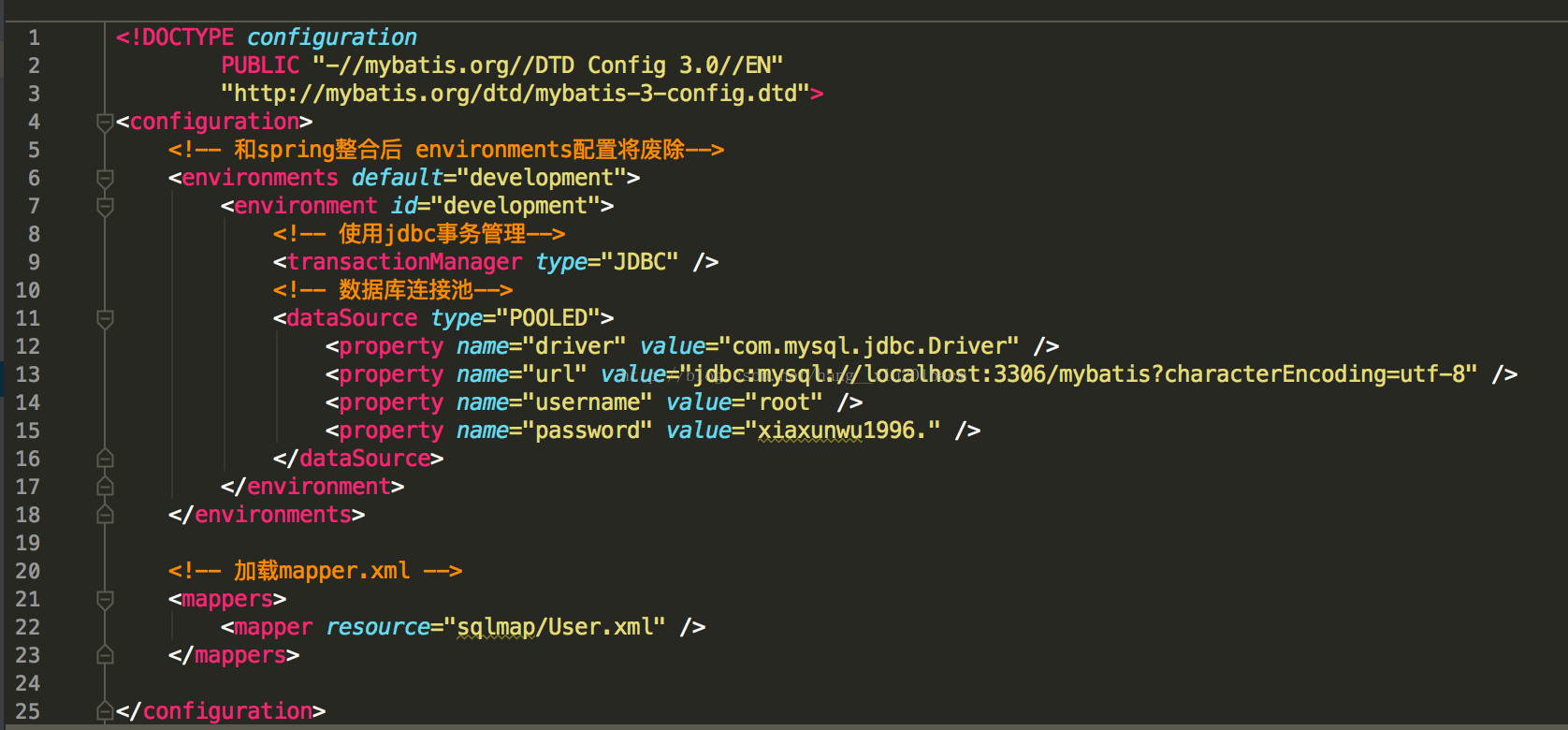Collapse the configuration fold marker on line 4
This screenshot has height=730, width=1568.
click(x=105, y=123)
